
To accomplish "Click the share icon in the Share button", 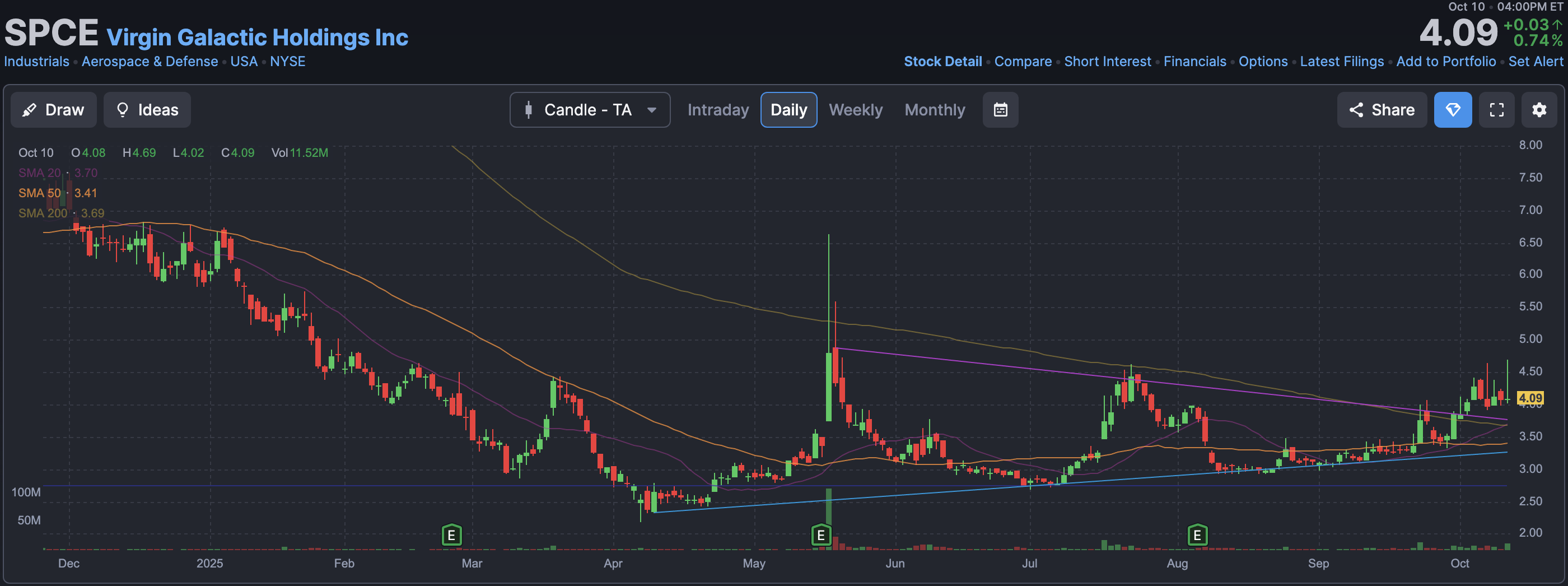I will coord(1356,110).
